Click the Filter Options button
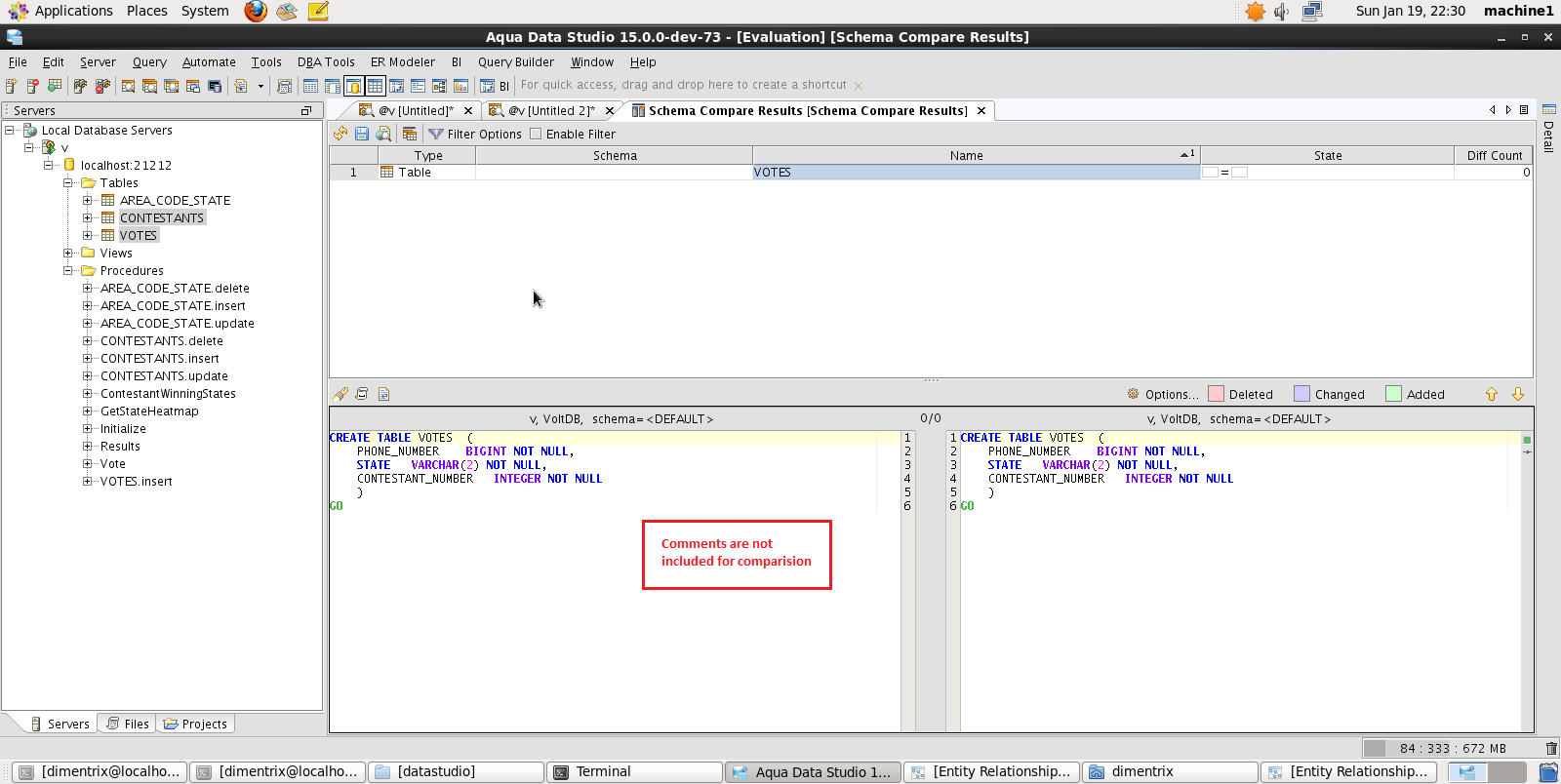Image resolution: width=1561 pixels, height=784 pixels. click(475, 134)
